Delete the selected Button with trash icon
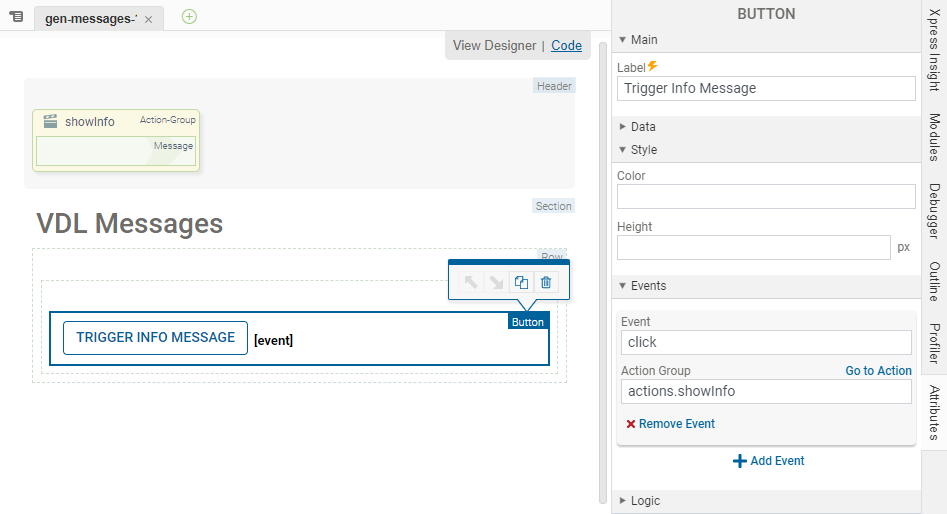Image resolution: width=947 pixels, height=514 pixels. (546, 283)
